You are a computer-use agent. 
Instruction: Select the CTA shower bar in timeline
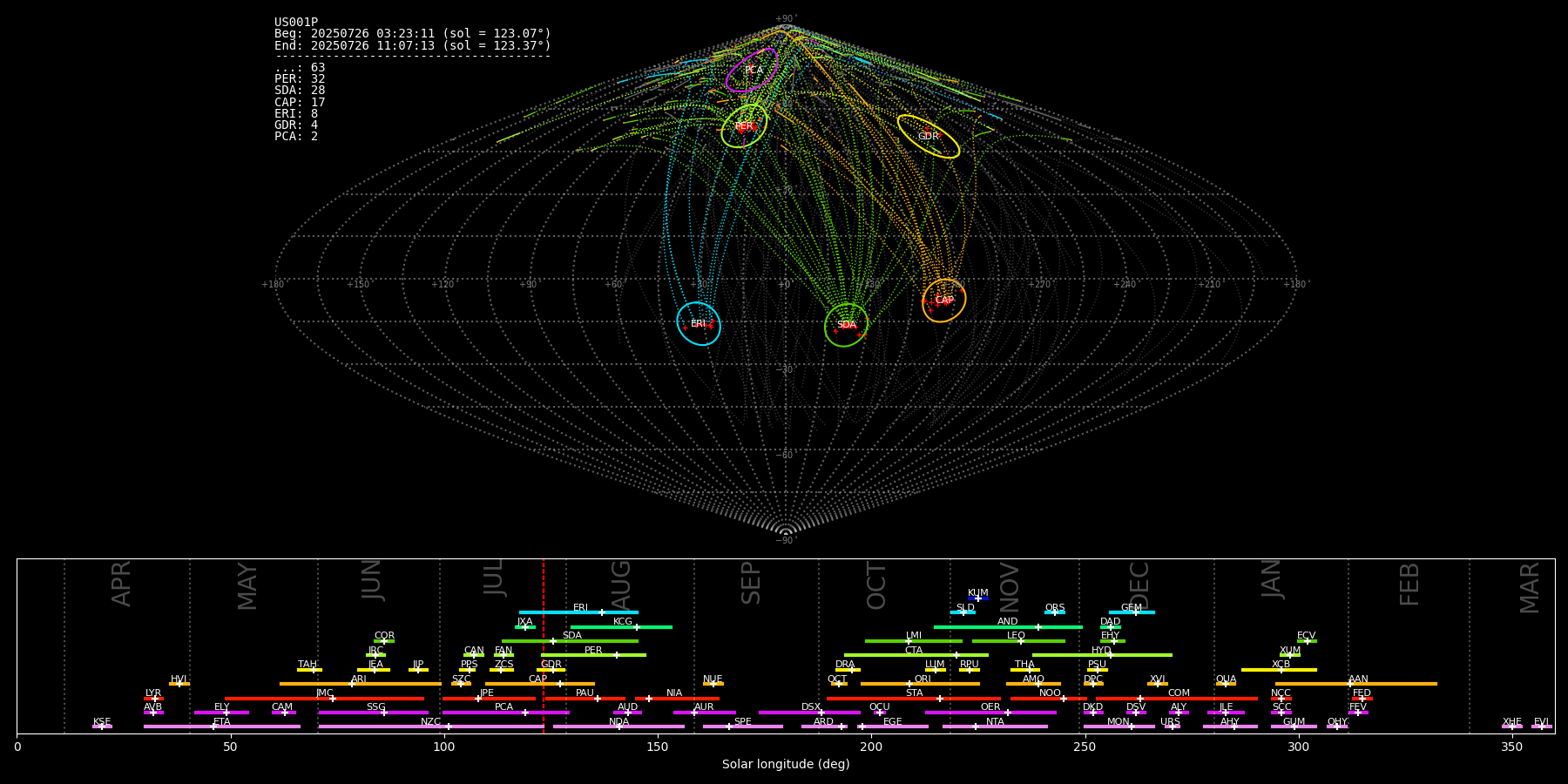[916, 655]
